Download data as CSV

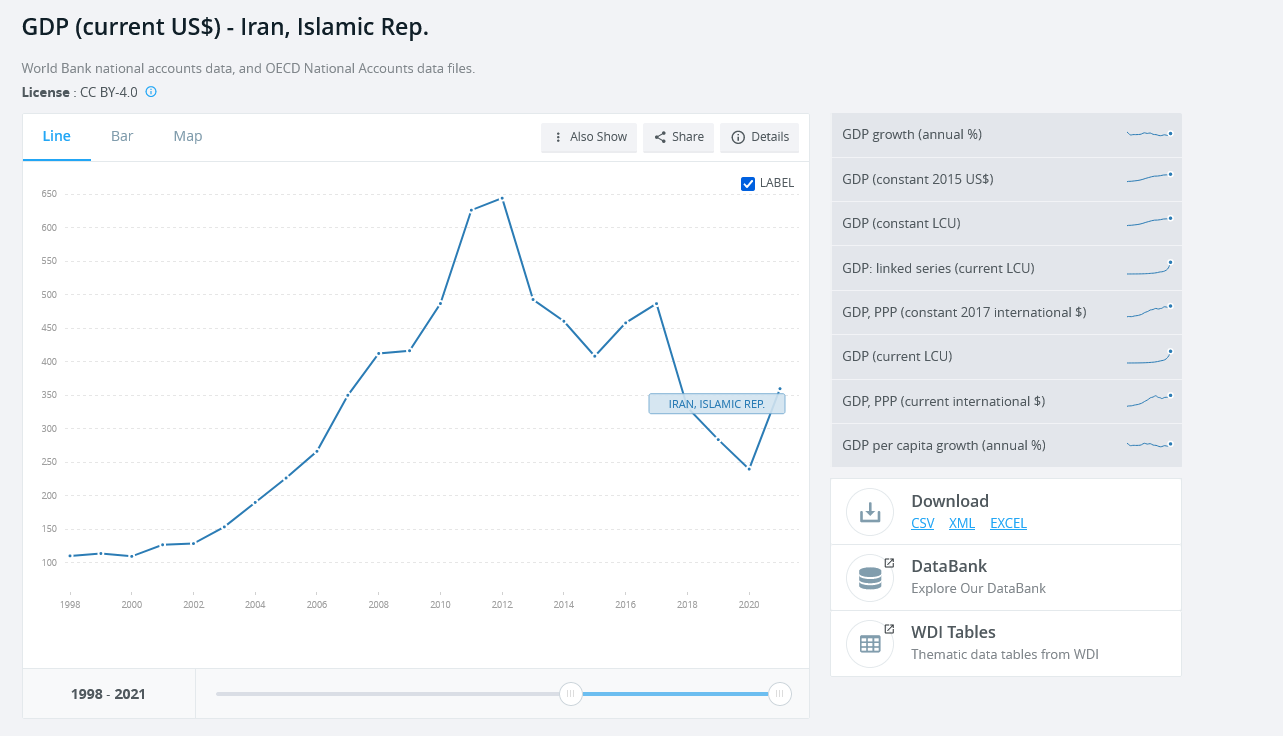pos(923,523)
